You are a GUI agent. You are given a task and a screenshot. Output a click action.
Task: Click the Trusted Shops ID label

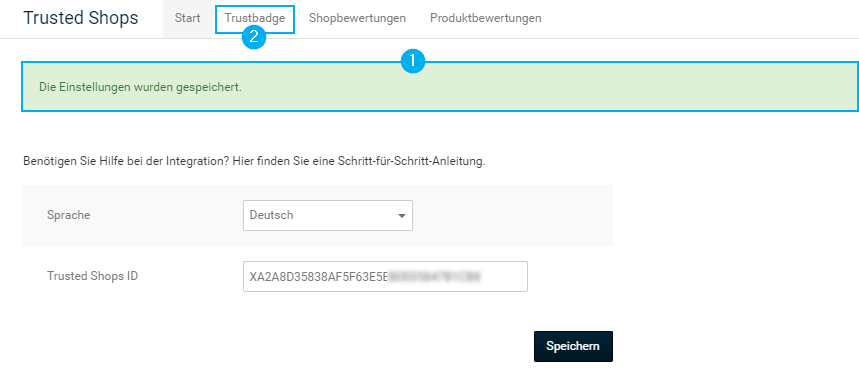[93, 276]
